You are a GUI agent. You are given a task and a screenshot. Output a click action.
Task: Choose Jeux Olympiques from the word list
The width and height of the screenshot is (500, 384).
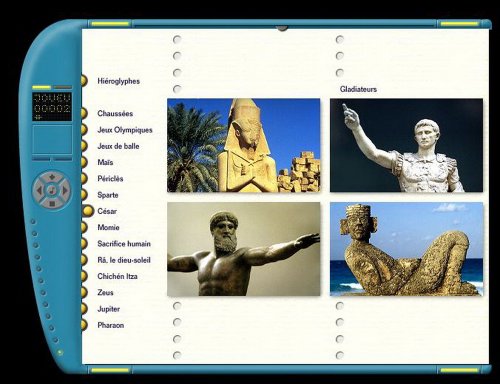125,130
